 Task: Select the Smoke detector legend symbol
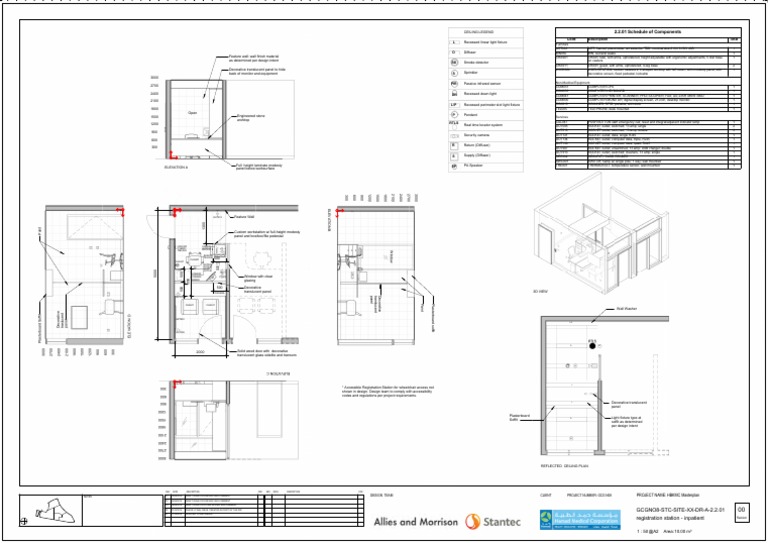click(454, 63)
